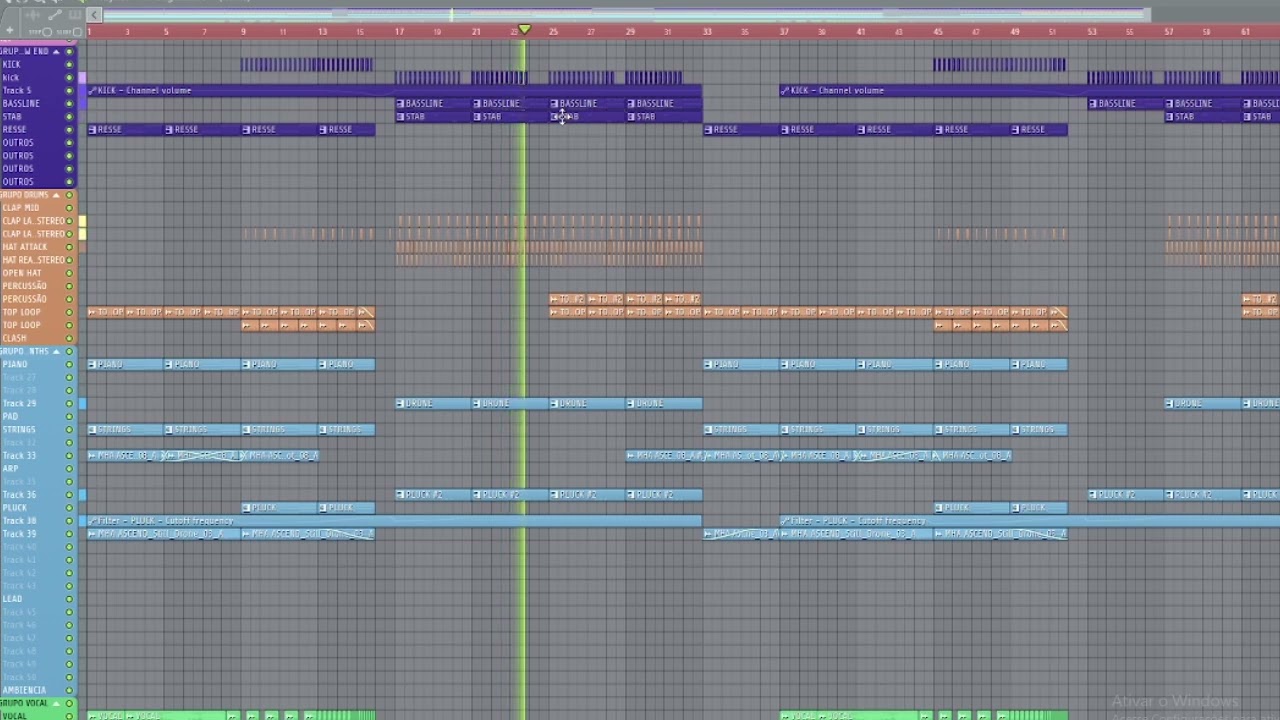Select the Track 29 name
The image size is (1280, 720).
click(19, 403)
